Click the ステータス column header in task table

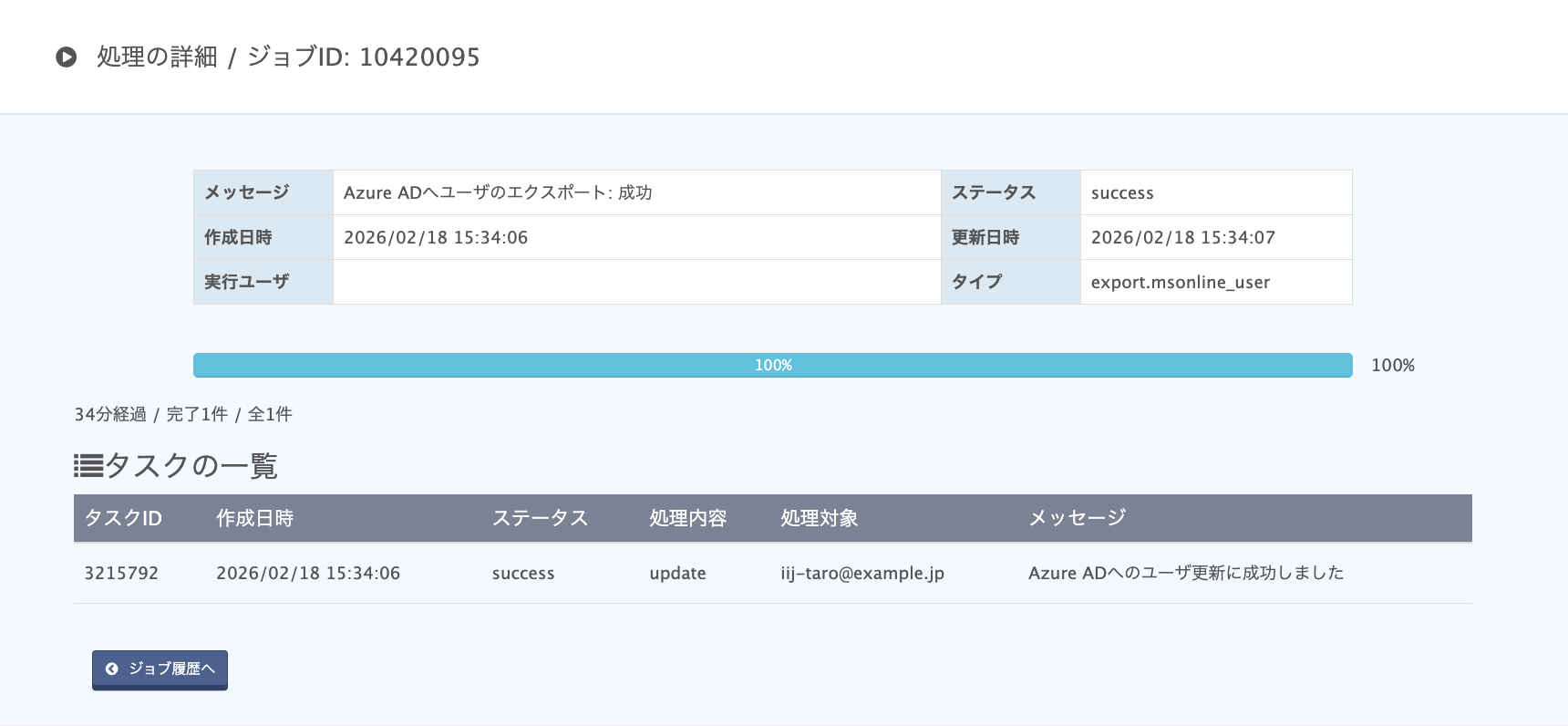540,518
